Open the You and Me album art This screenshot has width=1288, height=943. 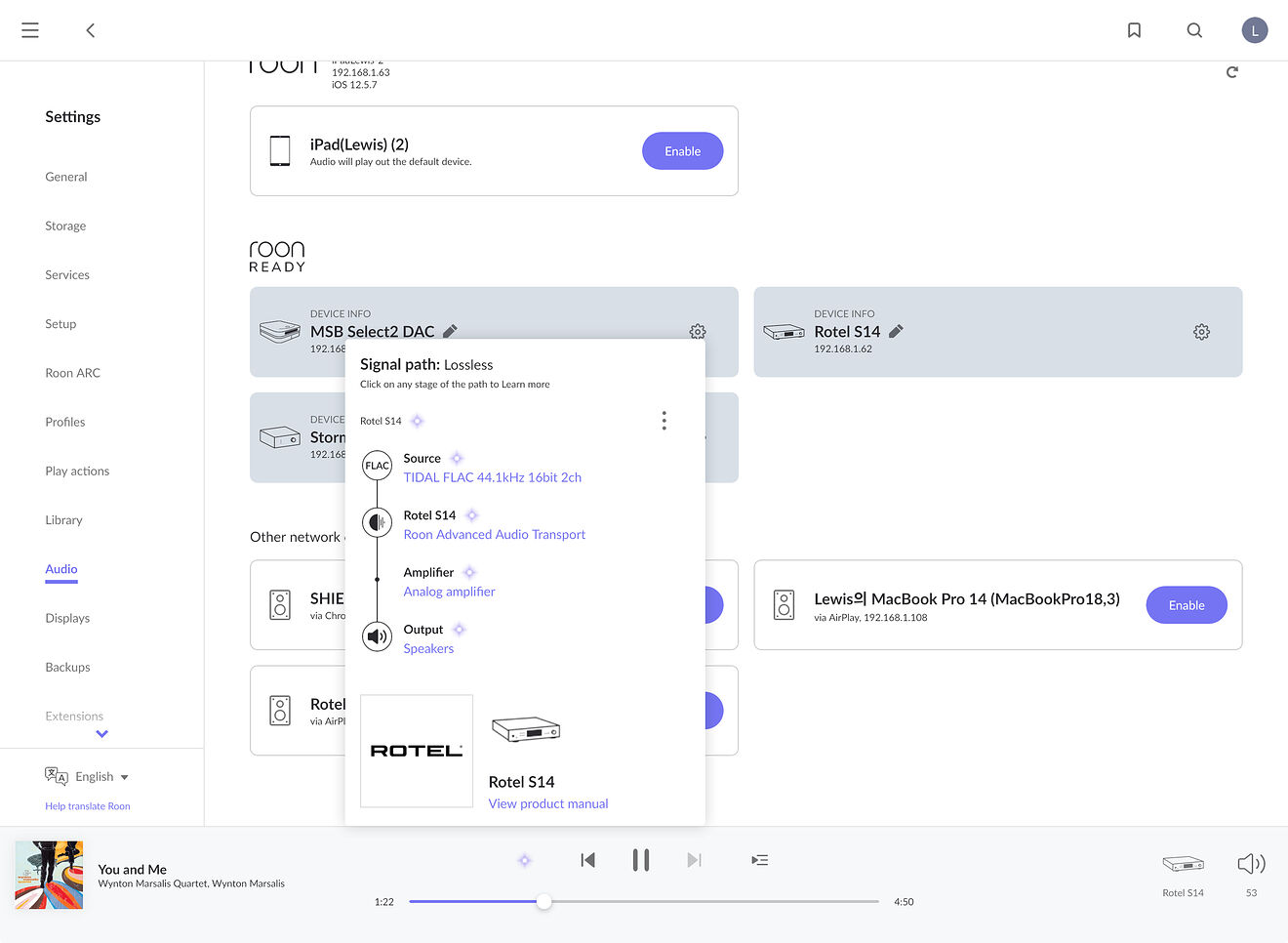[x=49, y=875]
